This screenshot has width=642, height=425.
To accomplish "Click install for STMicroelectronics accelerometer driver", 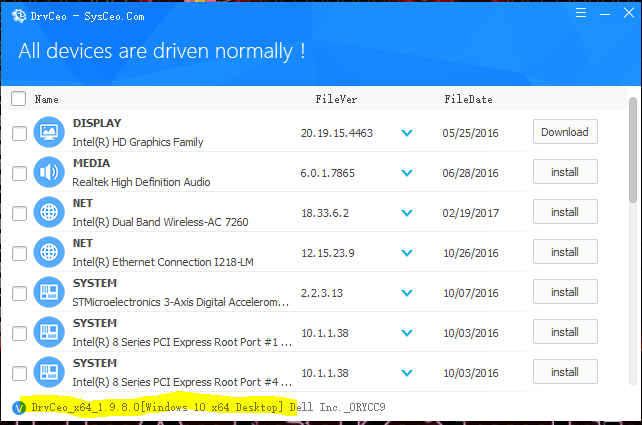I will pos(565,292).
